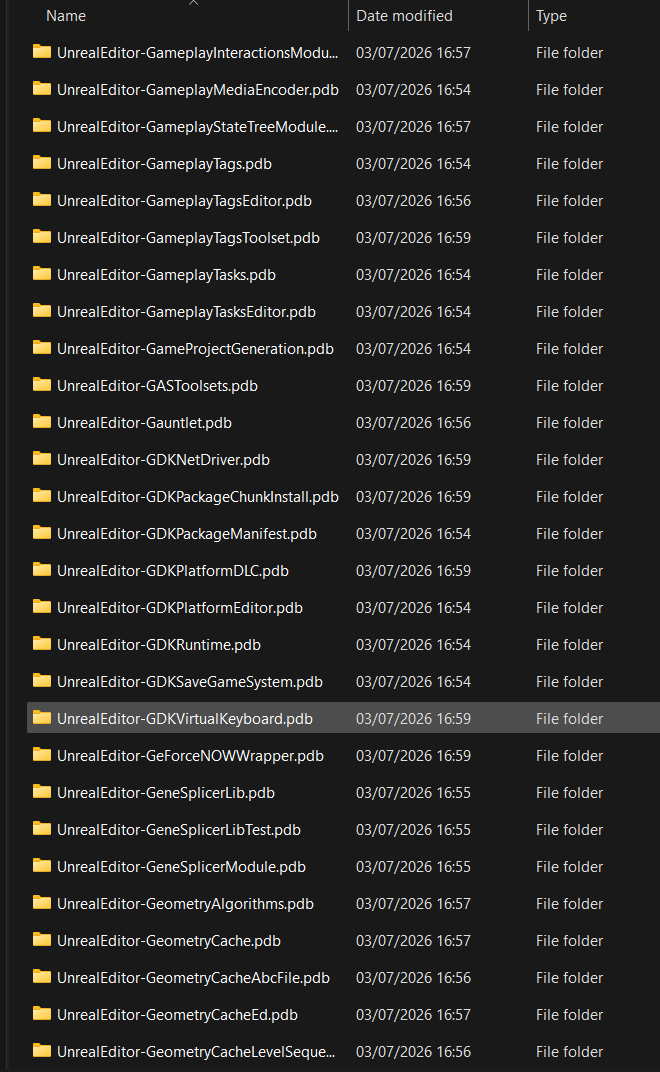
Task: Select UnrealEditor-GameplayTasksEditor.pdb name
Action: (186, 311)
